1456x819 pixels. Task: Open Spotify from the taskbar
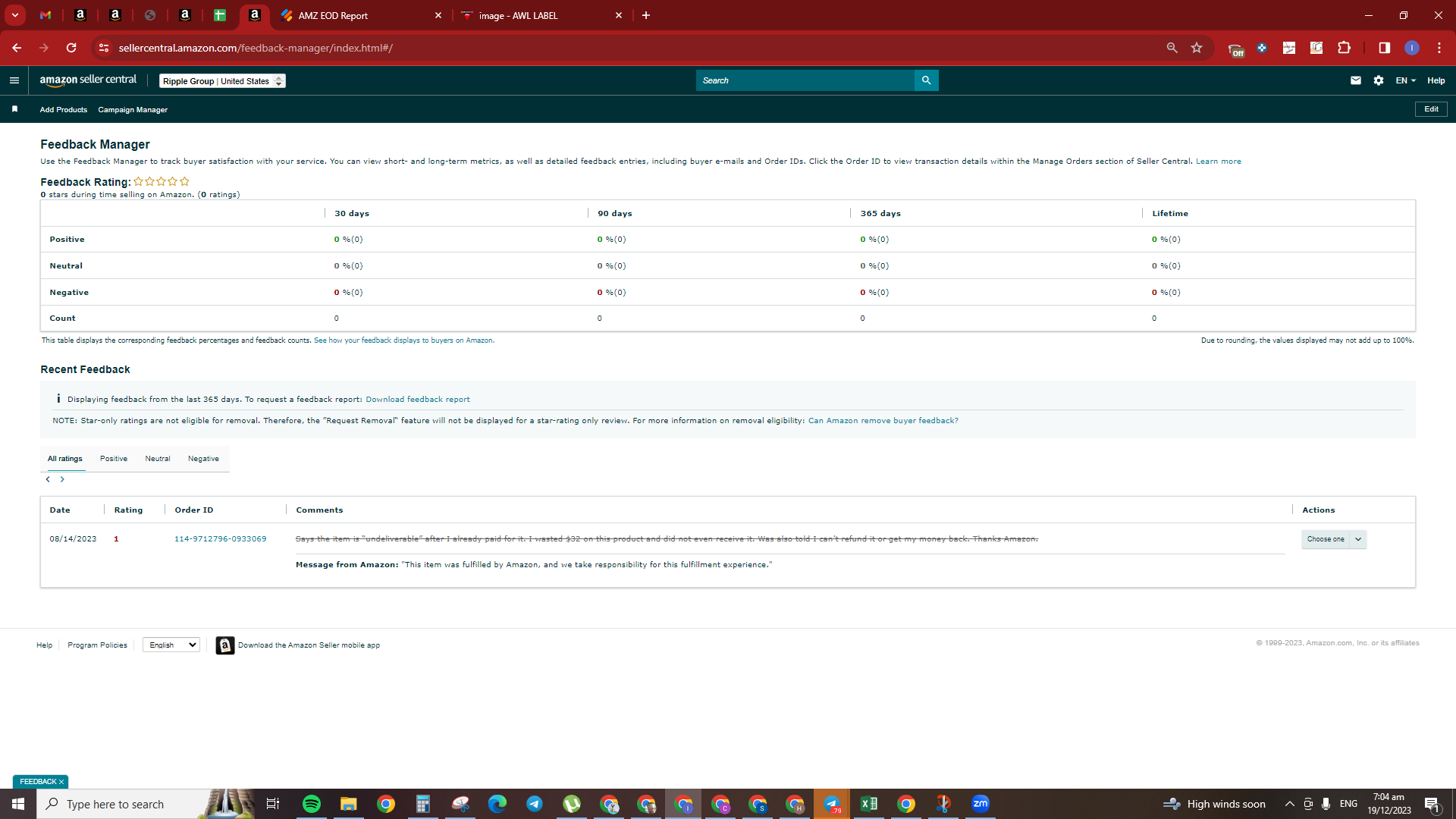pos(312,804)
